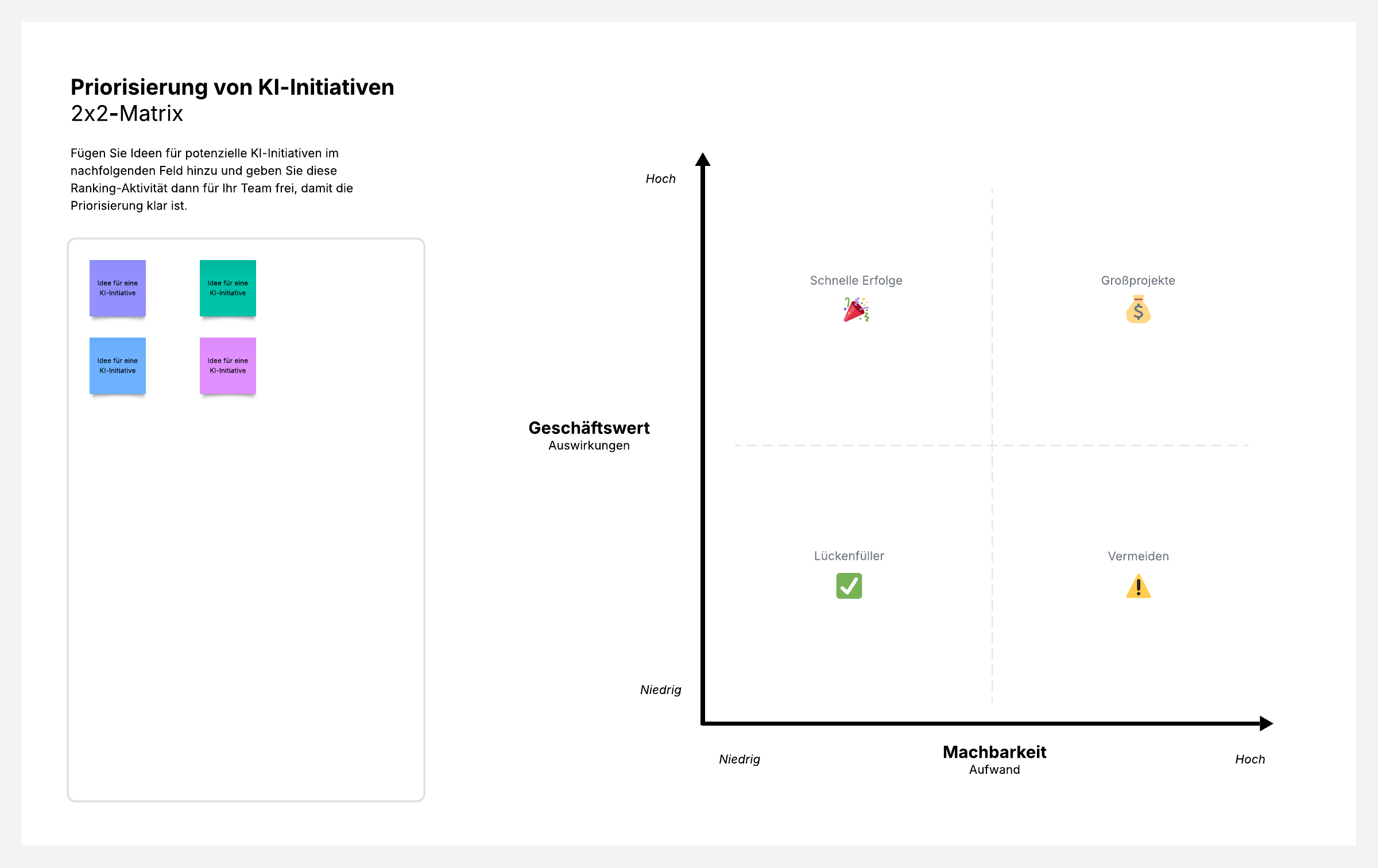The image size is (1378, 868).
Task: Click the instructions paragraph starting with Fügen Sie
Action: click(x=211, y=179)
